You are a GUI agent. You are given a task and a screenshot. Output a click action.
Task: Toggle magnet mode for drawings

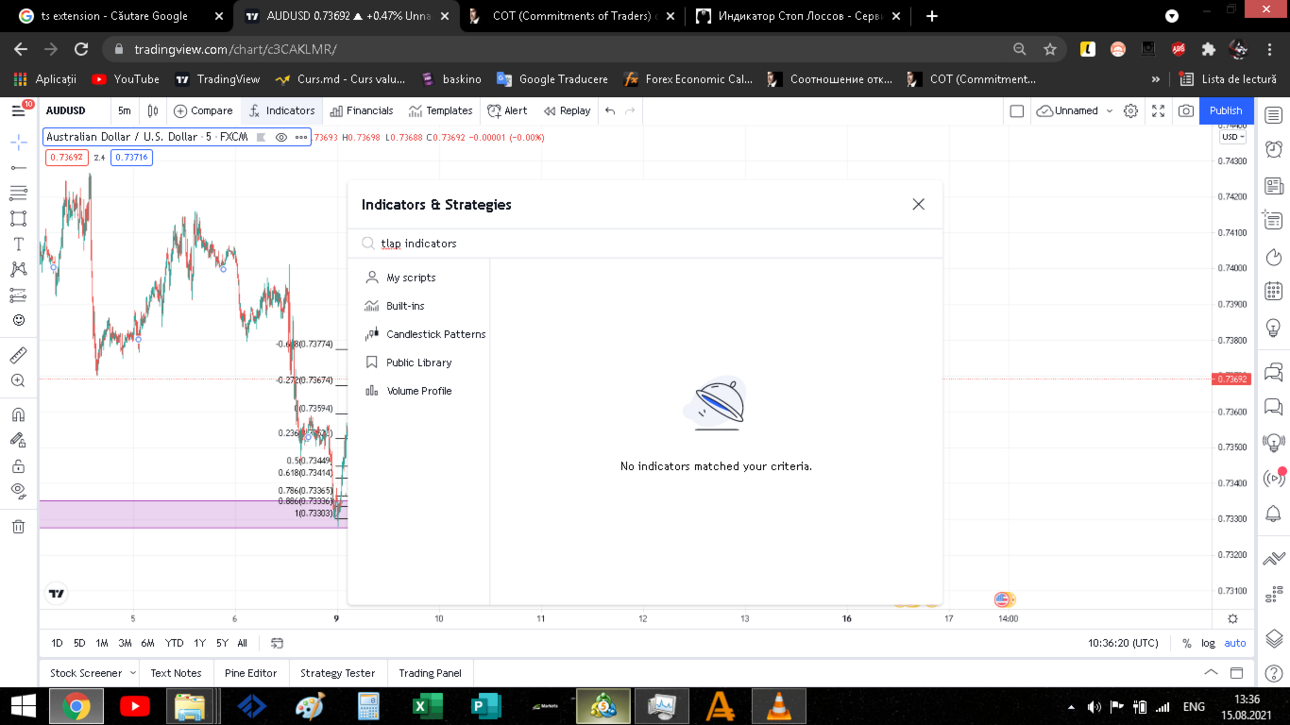(18, 415)
